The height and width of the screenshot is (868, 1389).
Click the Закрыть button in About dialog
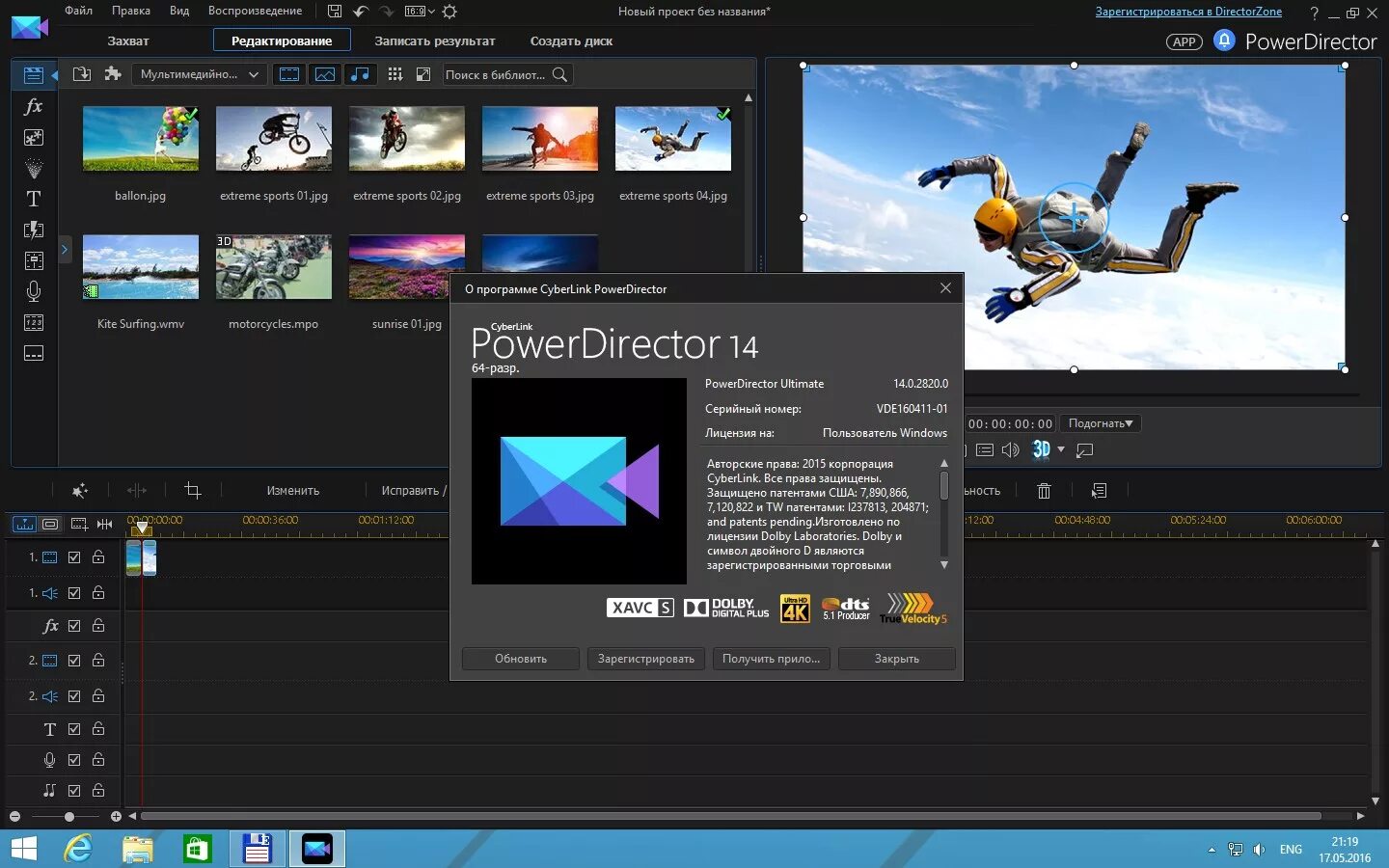point(897,659)
